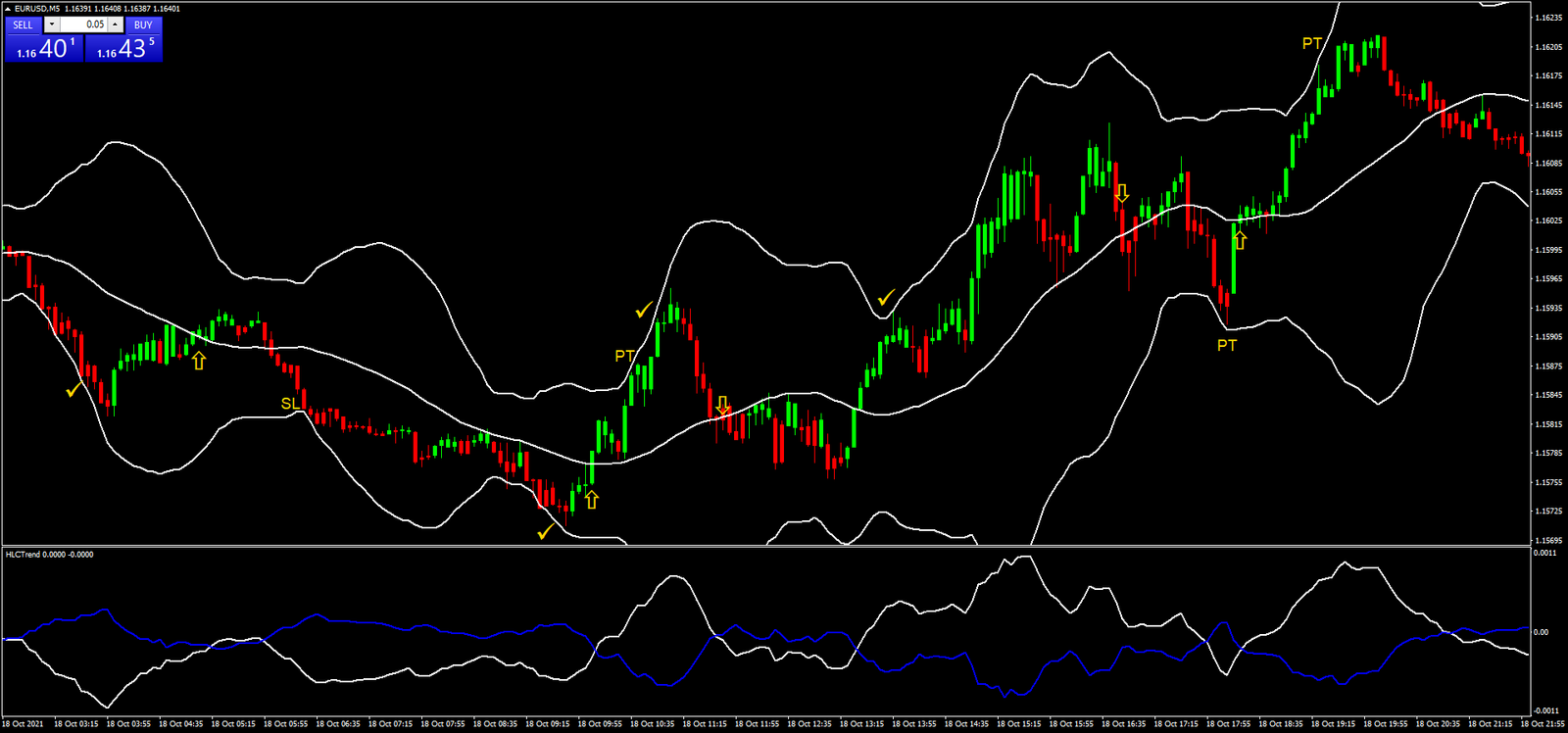
Task: Collapse the one-click trading panel triangle
Action: coord(8,9)
